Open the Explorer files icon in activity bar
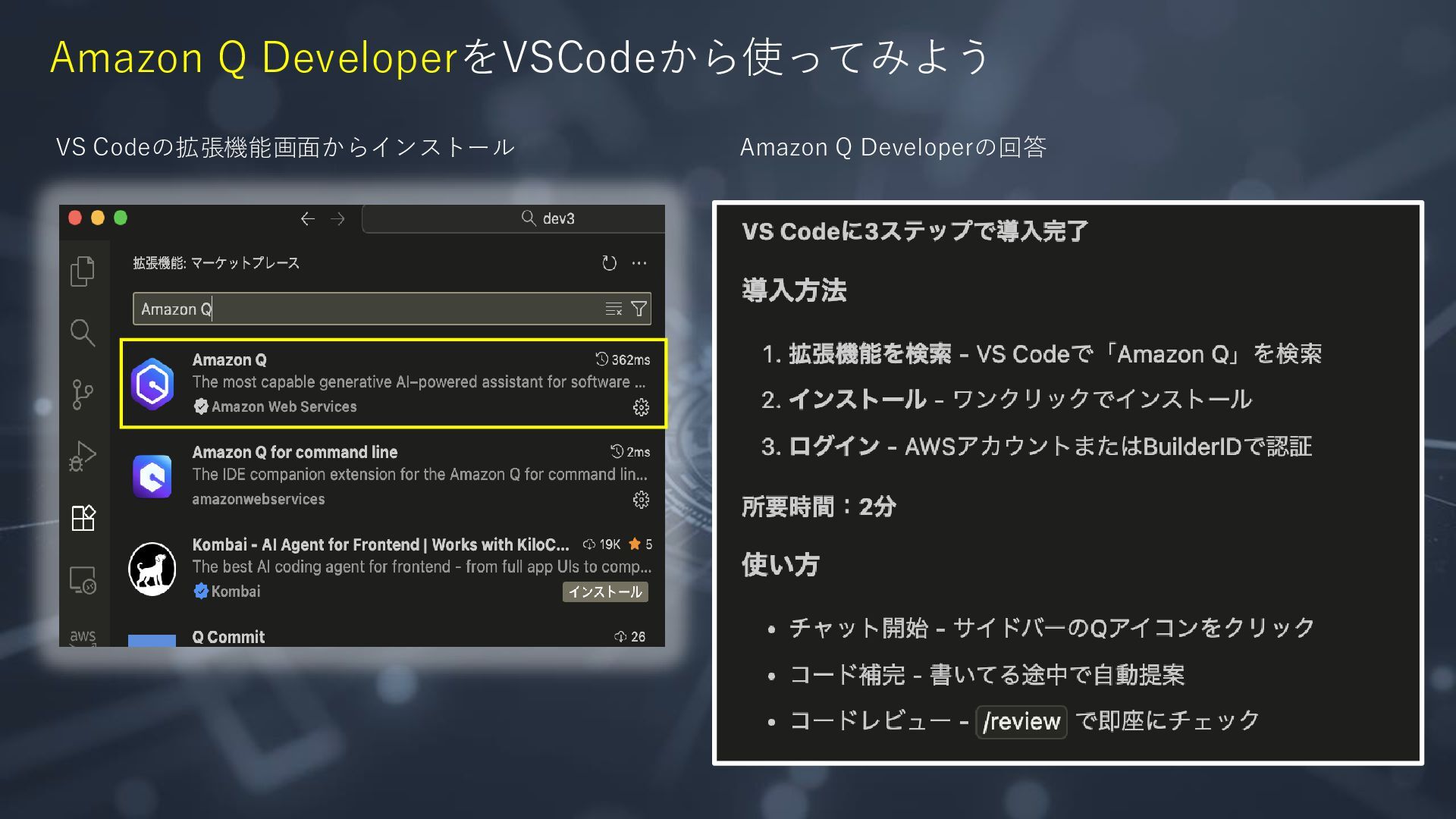1456x819 pixels. coord(83,271)
